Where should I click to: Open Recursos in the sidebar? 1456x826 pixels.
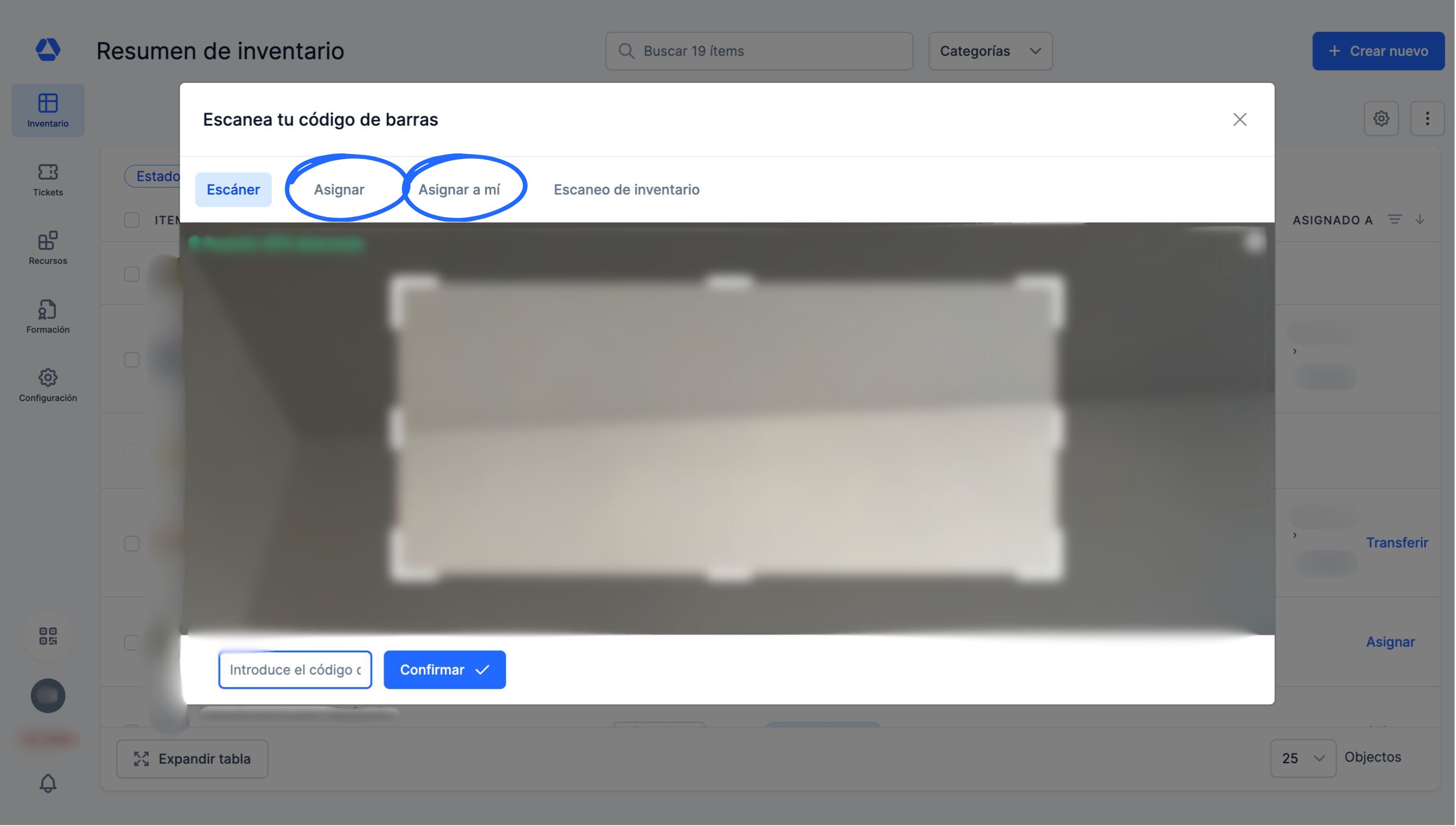pos(47,248)
